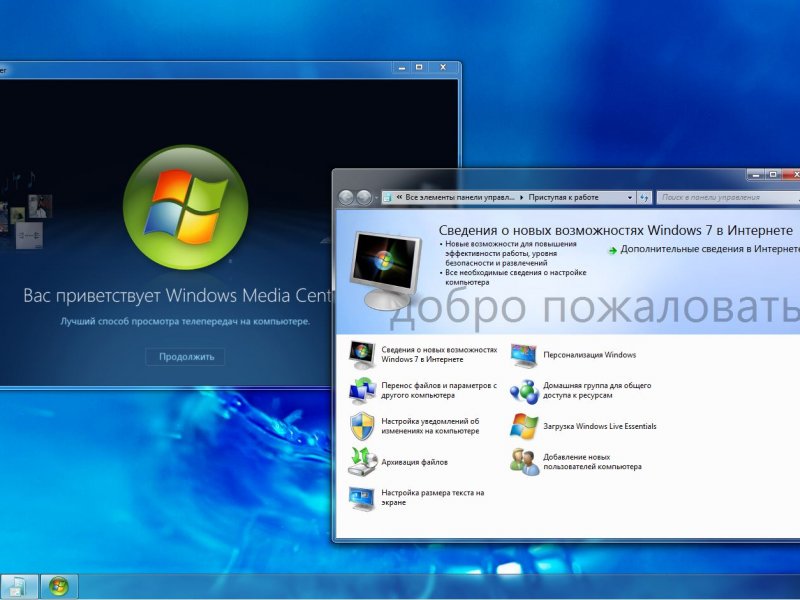
Task: Click the 'Приступая к работе' breadcrumb
Action: tap(563, 197)
